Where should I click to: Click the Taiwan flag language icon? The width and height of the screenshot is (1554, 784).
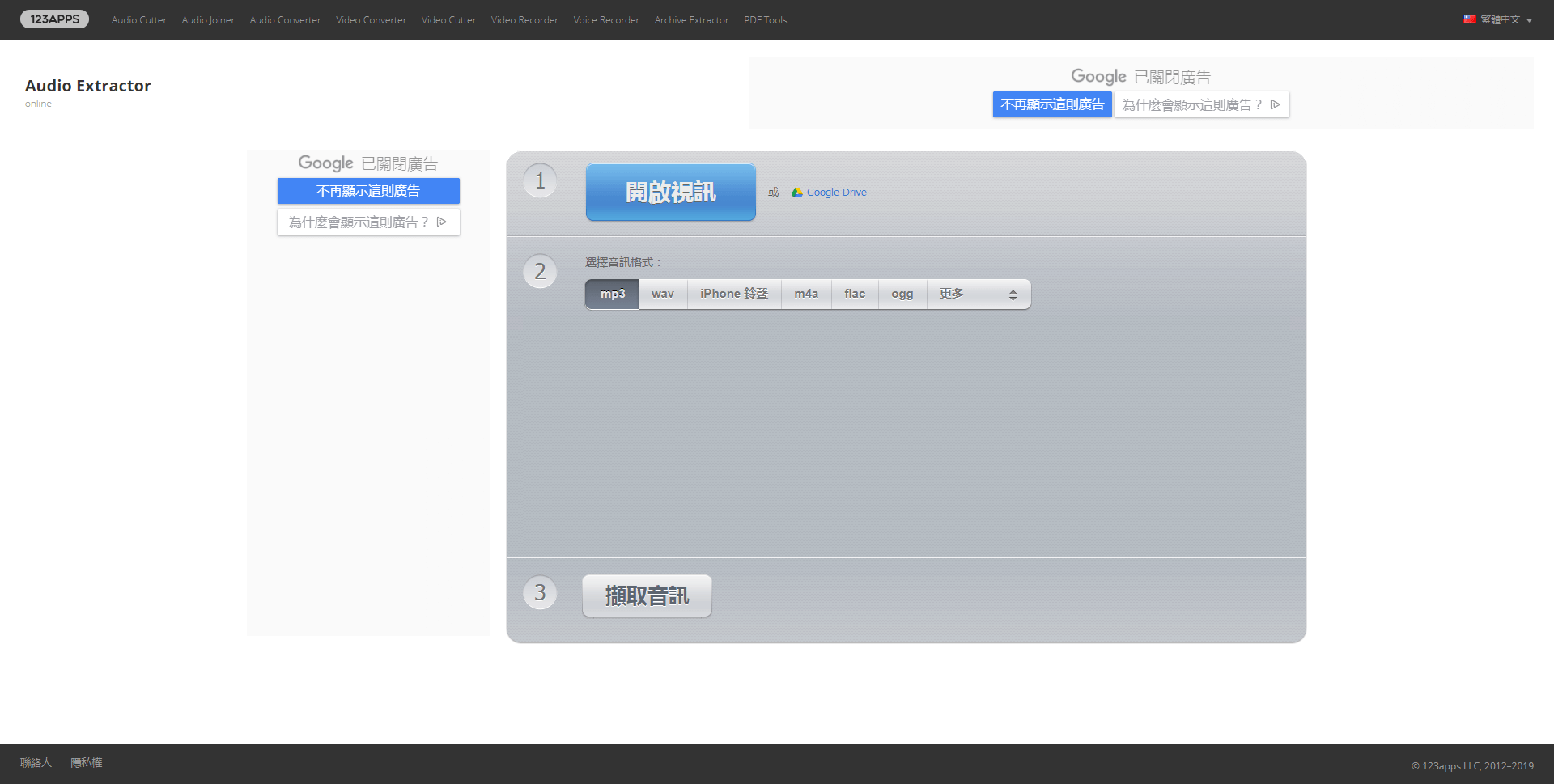[x=1470, y=19]
